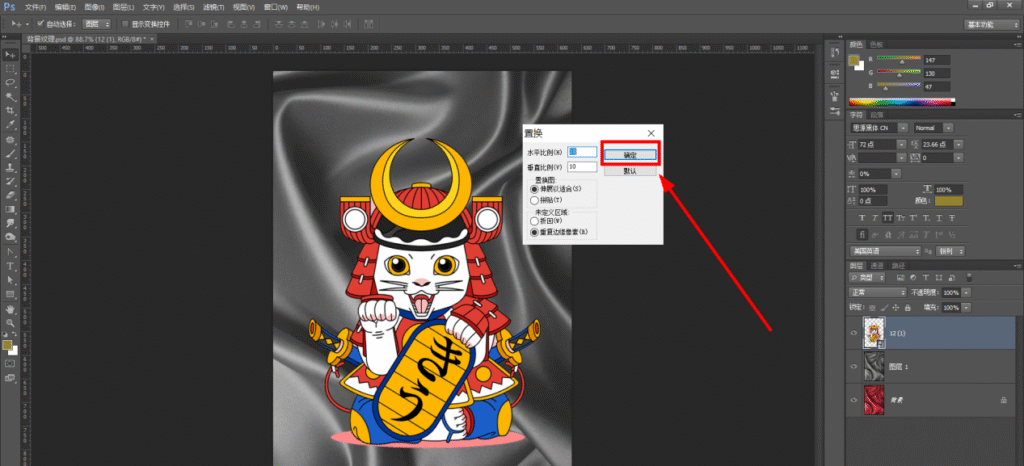Open the 滤镜(T) menu
The height and width of the screenshot is (466, 1024).
(x=214, y=7)
